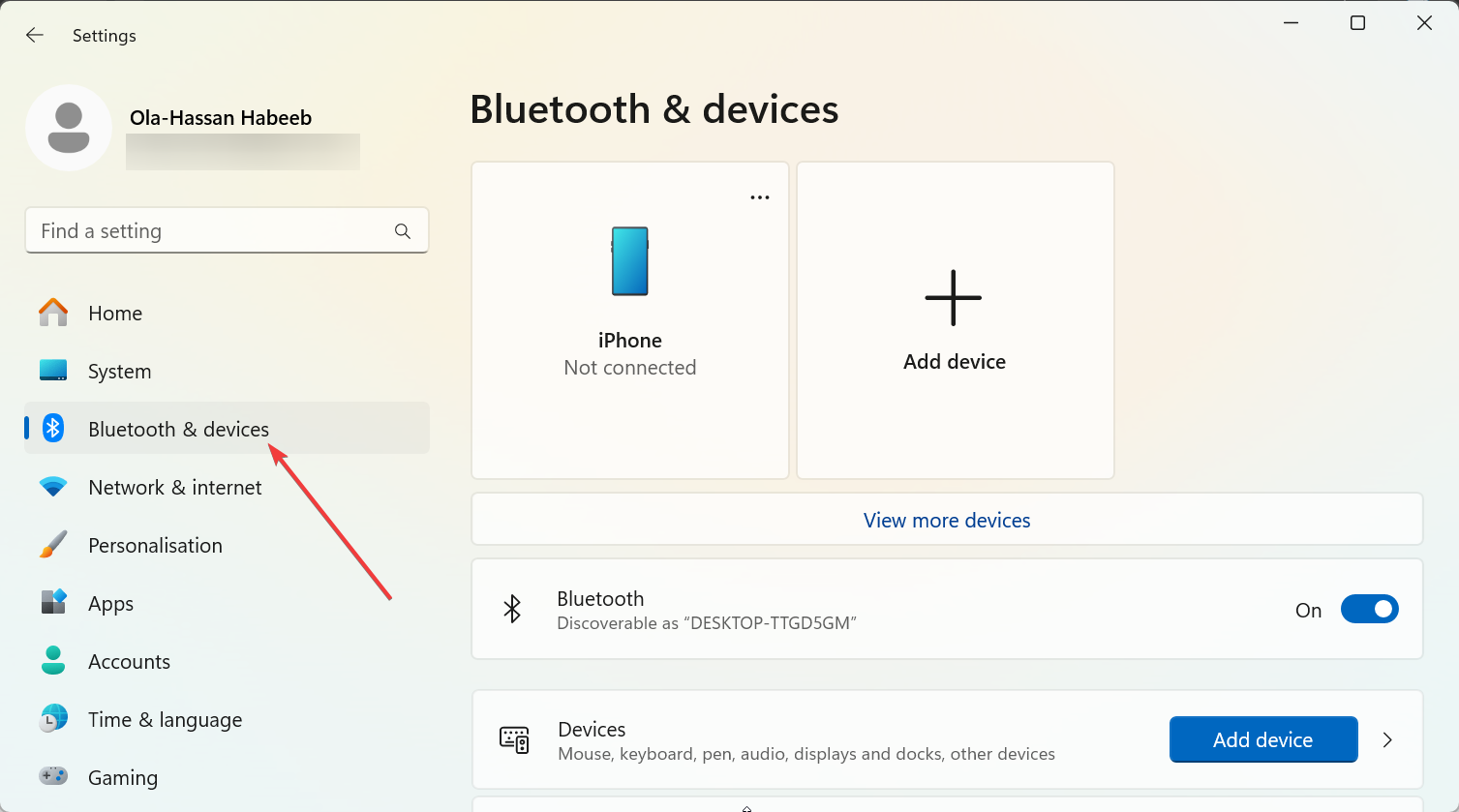Image resolution: width=1459 pixels, height=812 pixels.
Task: Click the Accounts person icon
Action: tap(53, 661)
